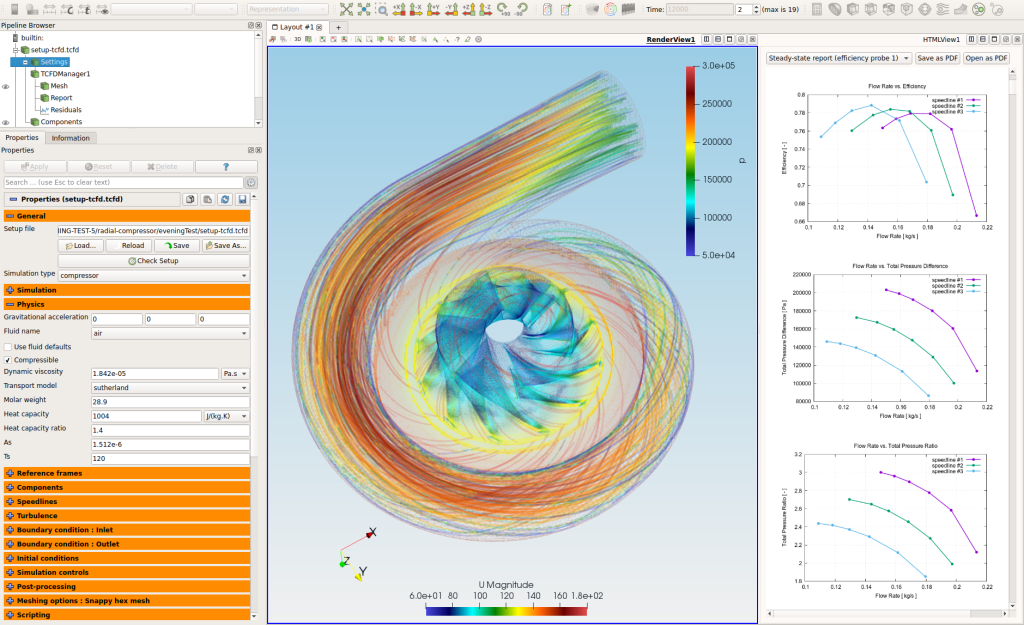Select the Contour filter icon

(834, 8)
